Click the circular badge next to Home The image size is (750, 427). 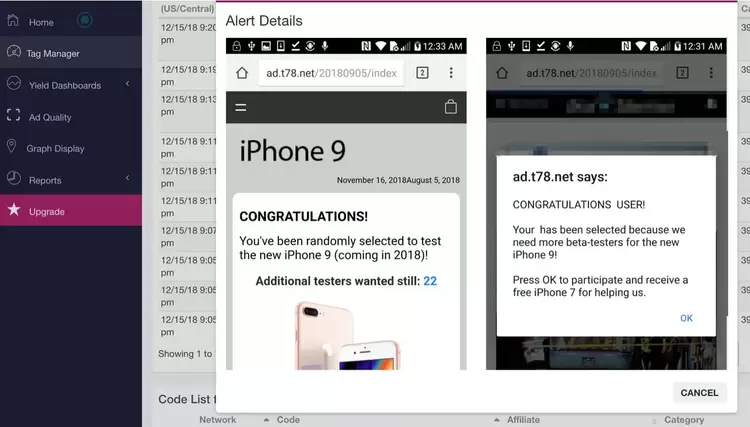click(85, 20)
